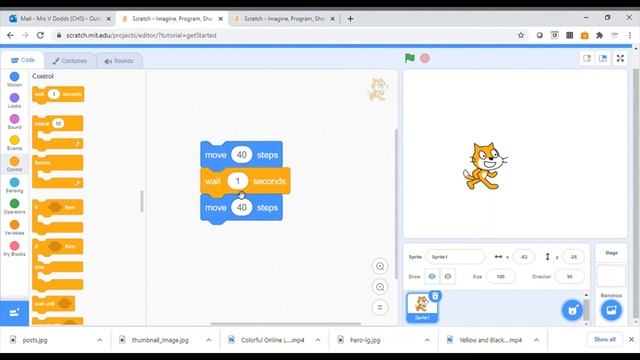Screen dimensions: 640x360
Task: Click the sprite pane vertical scrollbar
Action: (x=586, y=309)
